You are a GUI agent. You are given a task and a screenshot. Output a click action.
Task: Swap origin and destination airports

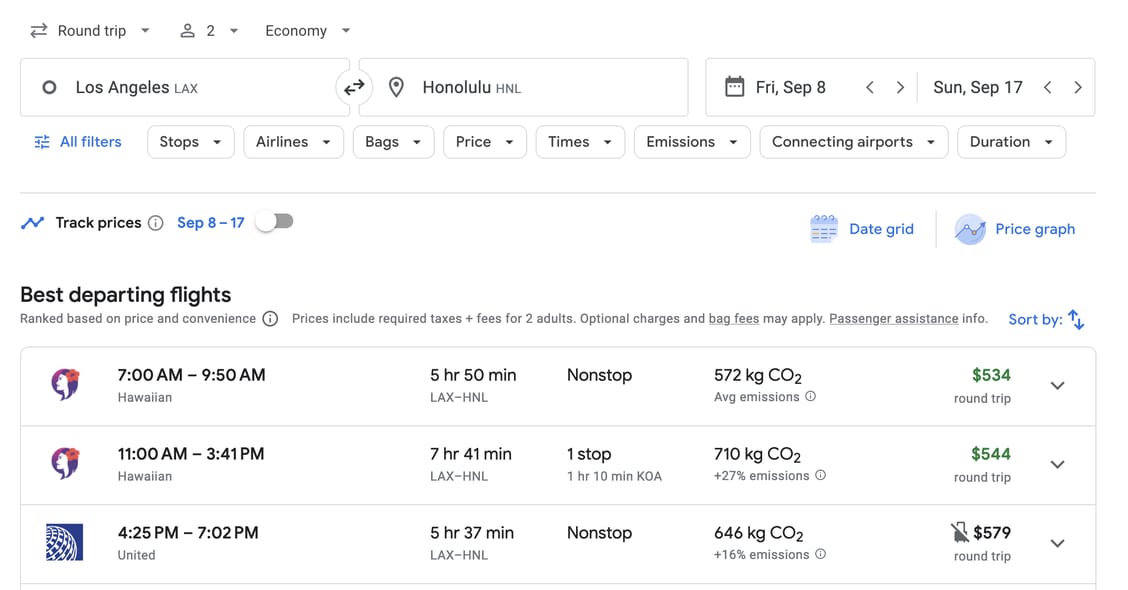pos(354,88)
